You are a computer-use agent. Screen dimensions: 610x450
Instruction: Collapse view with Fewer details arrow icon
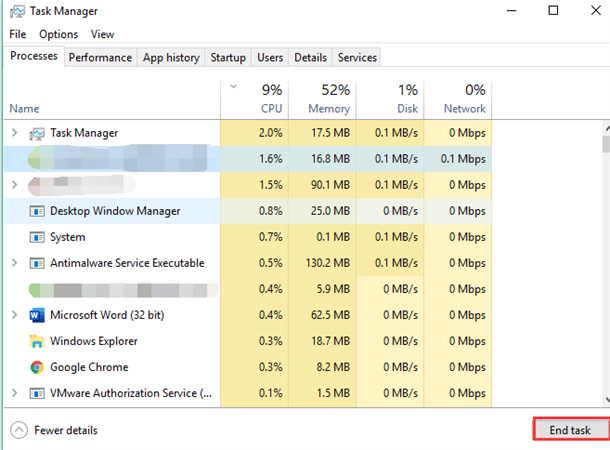pyautogui.click(x=19, y=430)
